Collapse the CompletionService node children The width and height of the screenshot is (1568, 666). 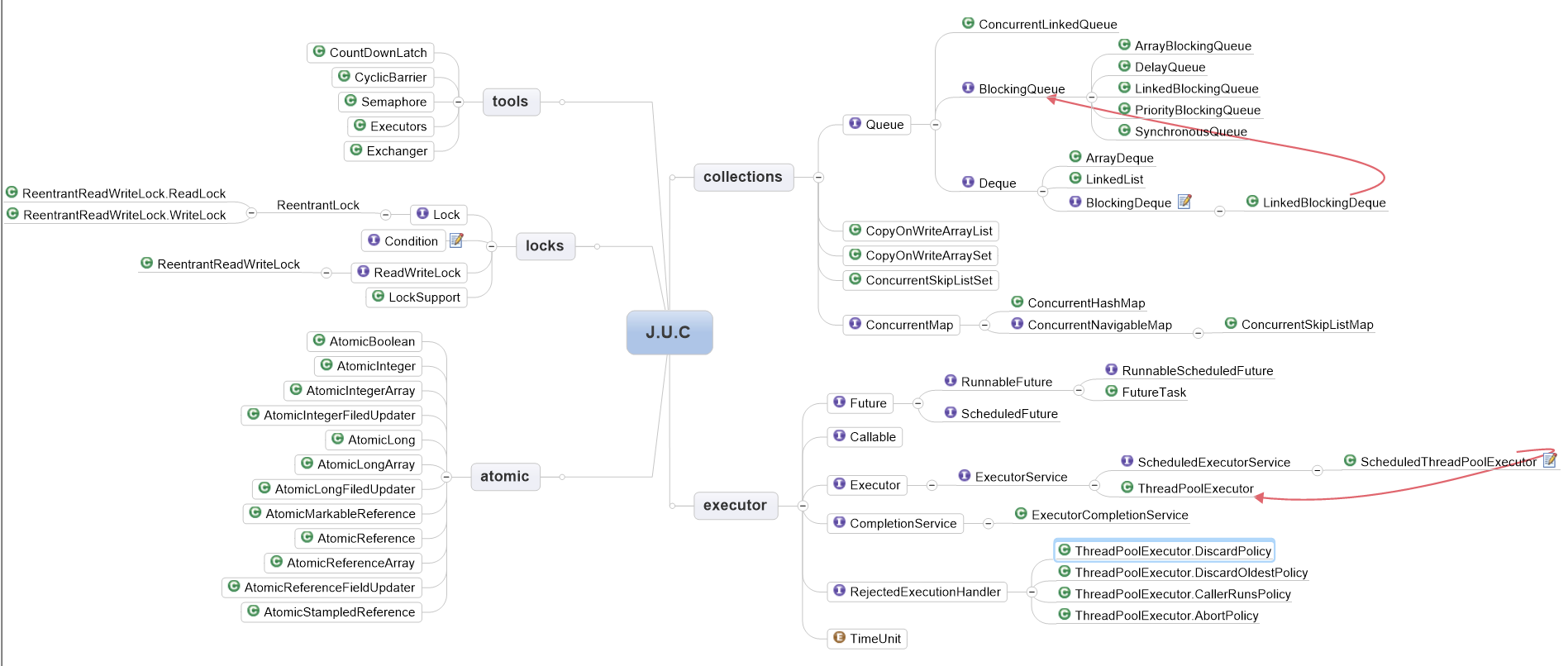988,524
